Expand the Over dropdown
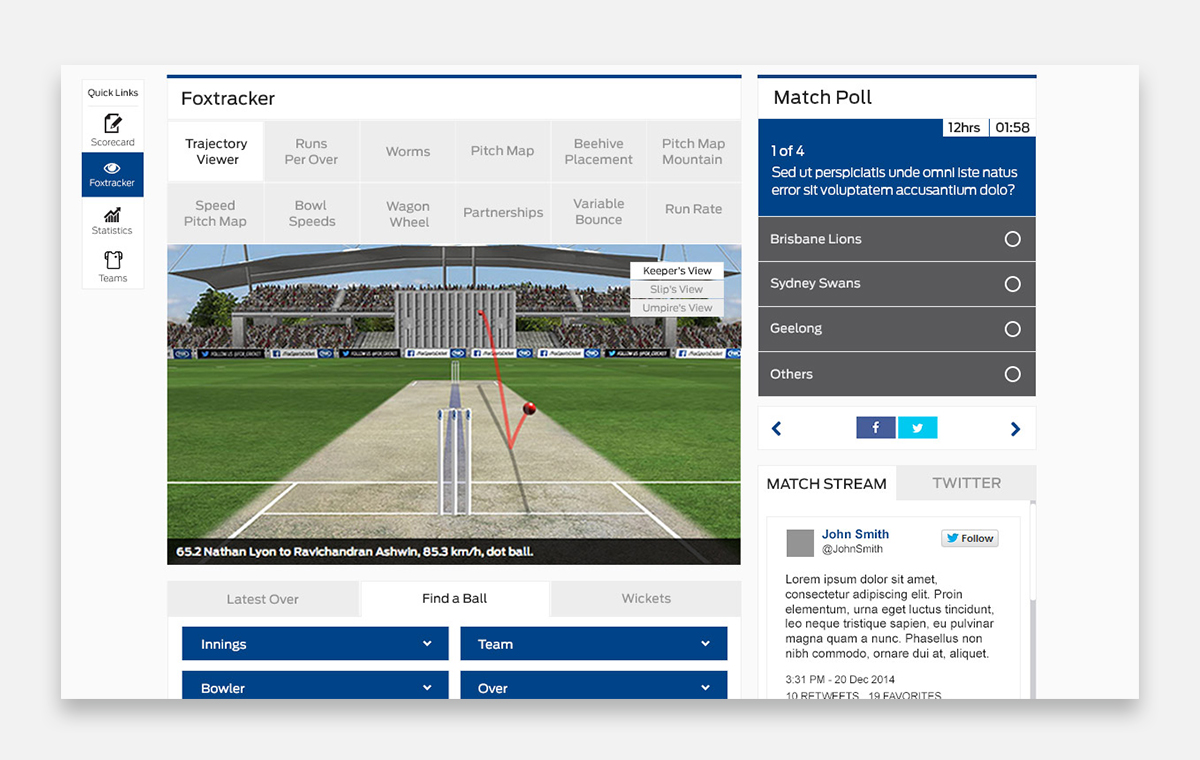The width and height of the screenshot is (1200, 760). (594, 686)
